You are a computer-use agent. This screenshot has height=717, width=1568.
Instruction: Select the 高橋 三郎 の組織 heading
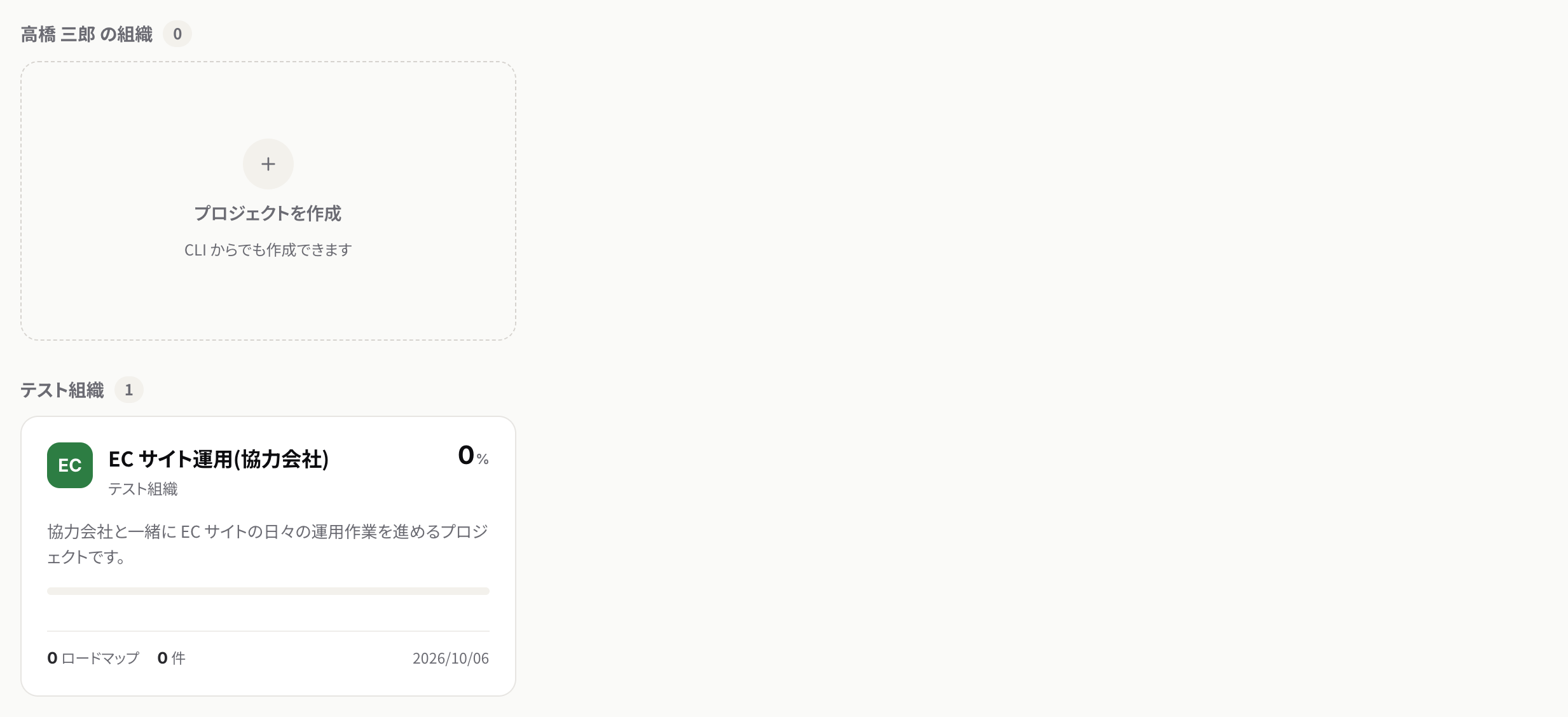[86, 34]
